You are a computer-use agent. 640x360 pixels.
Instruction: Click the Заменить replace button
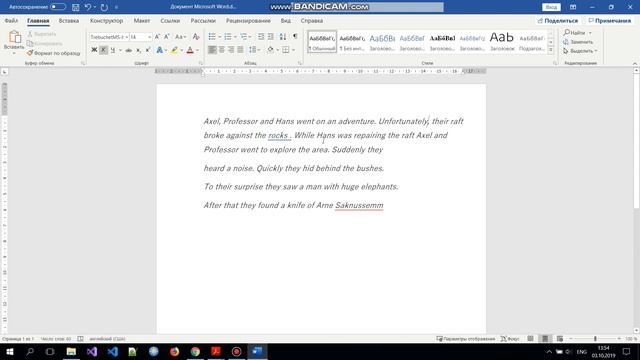(578, 42)
